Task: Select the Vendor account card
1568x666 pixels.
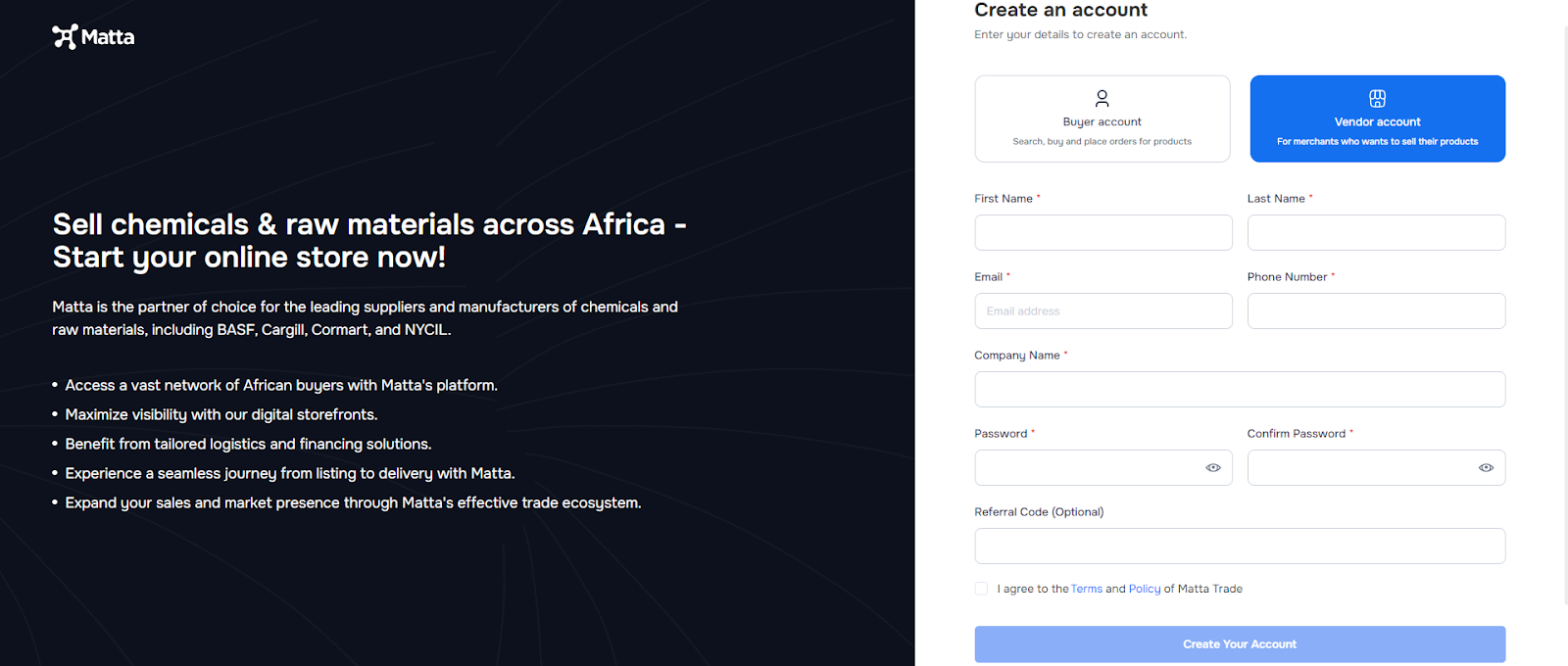Action: pos(1377,119)
